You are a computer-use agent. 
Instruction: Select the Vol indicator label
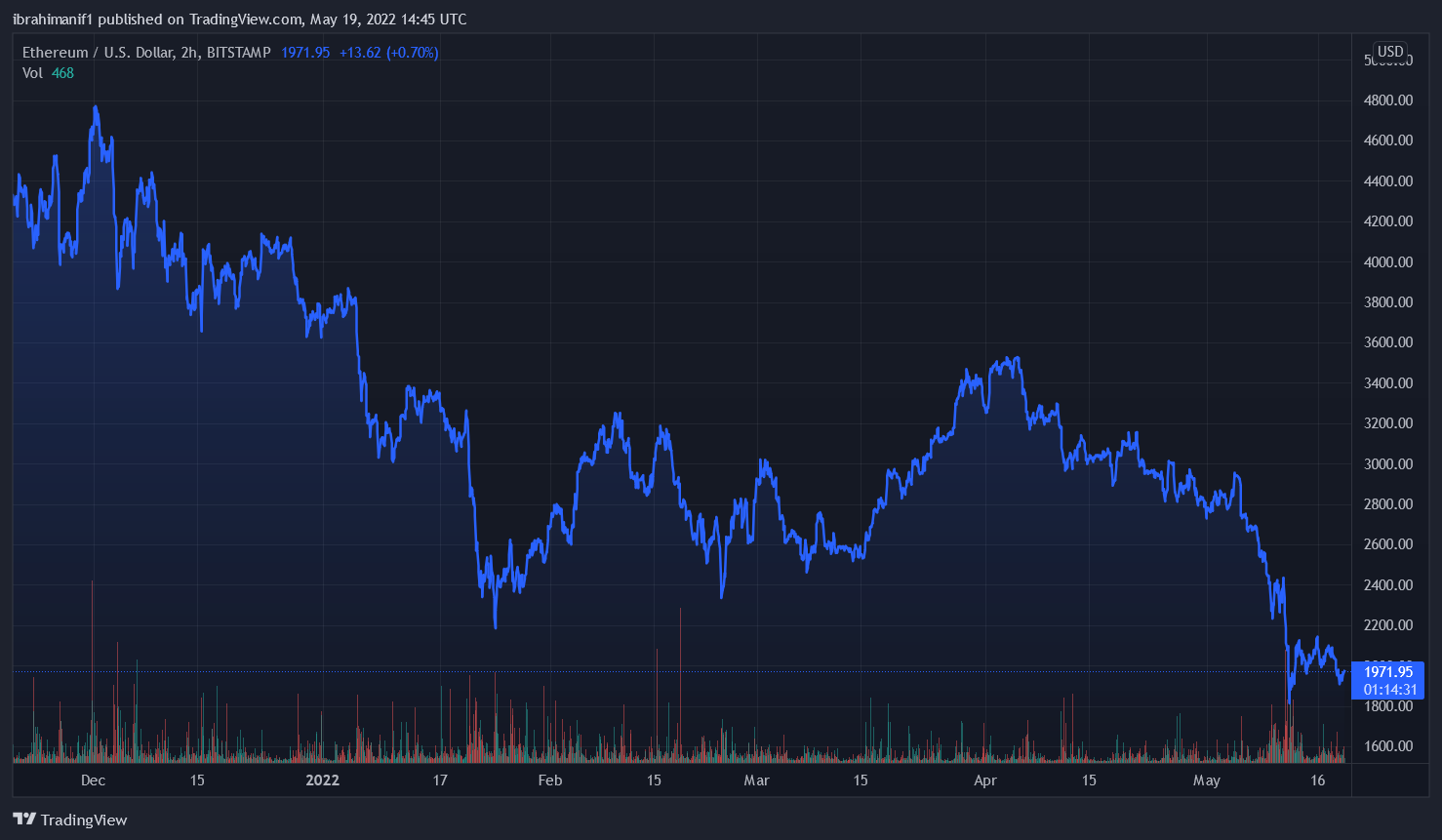(32, 73)
